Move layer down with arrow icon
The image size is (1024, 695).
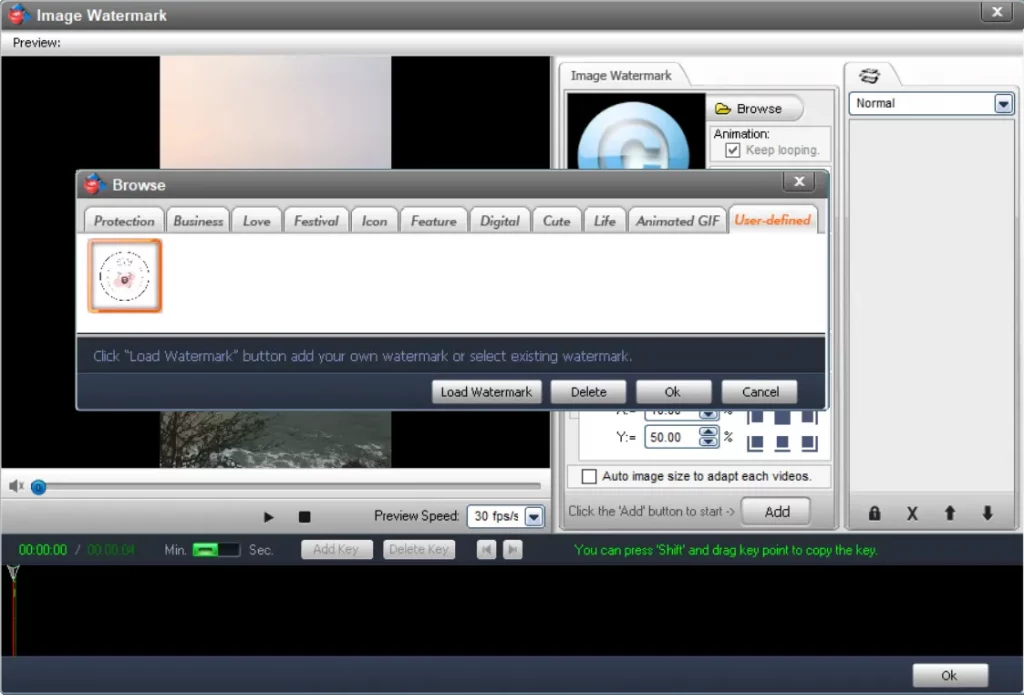pyautogui.click(x=987, y=513)
